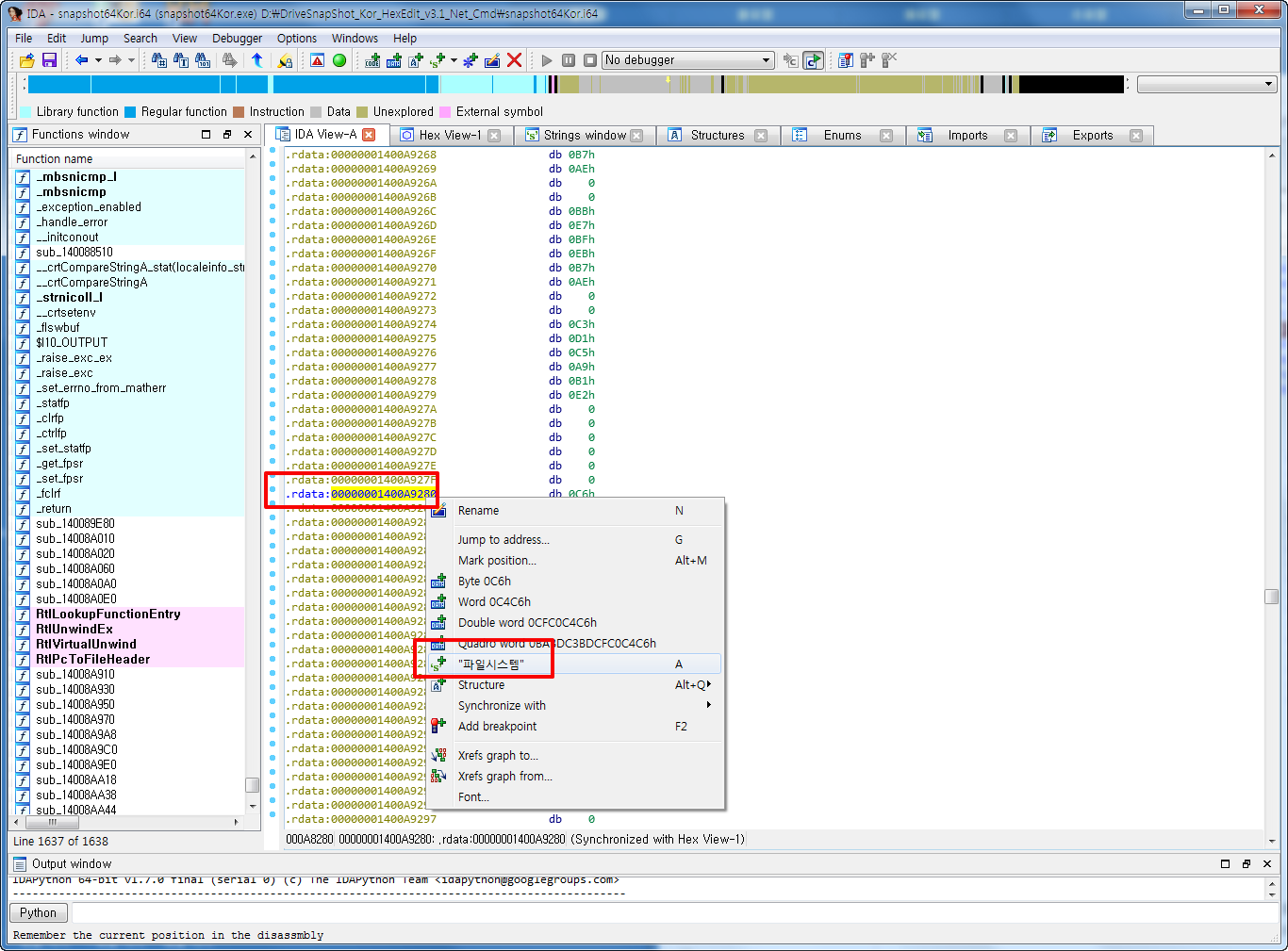Click the green-plus 'A' string icon

tap(416, 60)
